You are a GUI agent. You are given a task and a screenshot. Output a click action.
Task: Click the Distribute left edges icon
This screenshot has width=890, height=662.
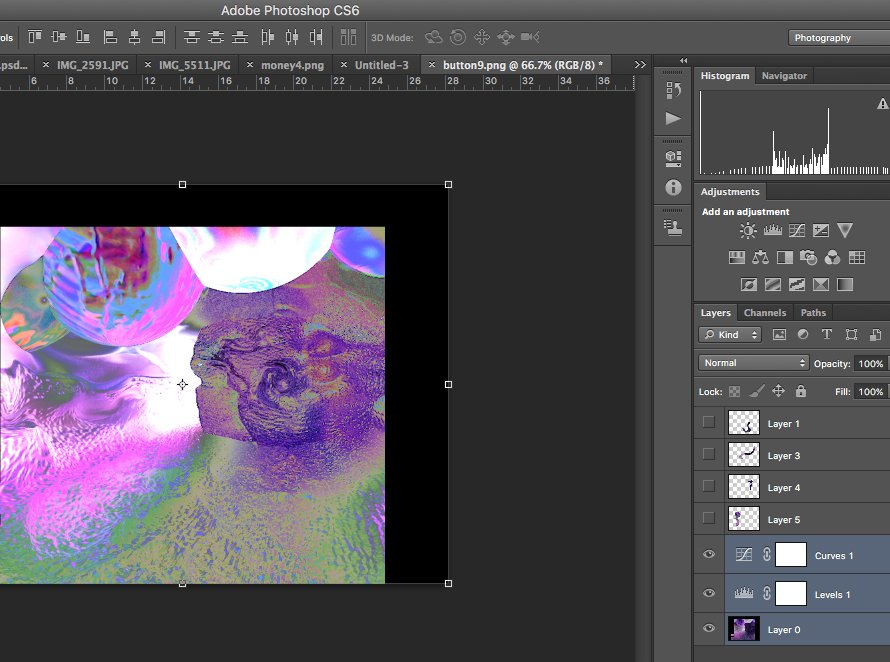(267, 37)
